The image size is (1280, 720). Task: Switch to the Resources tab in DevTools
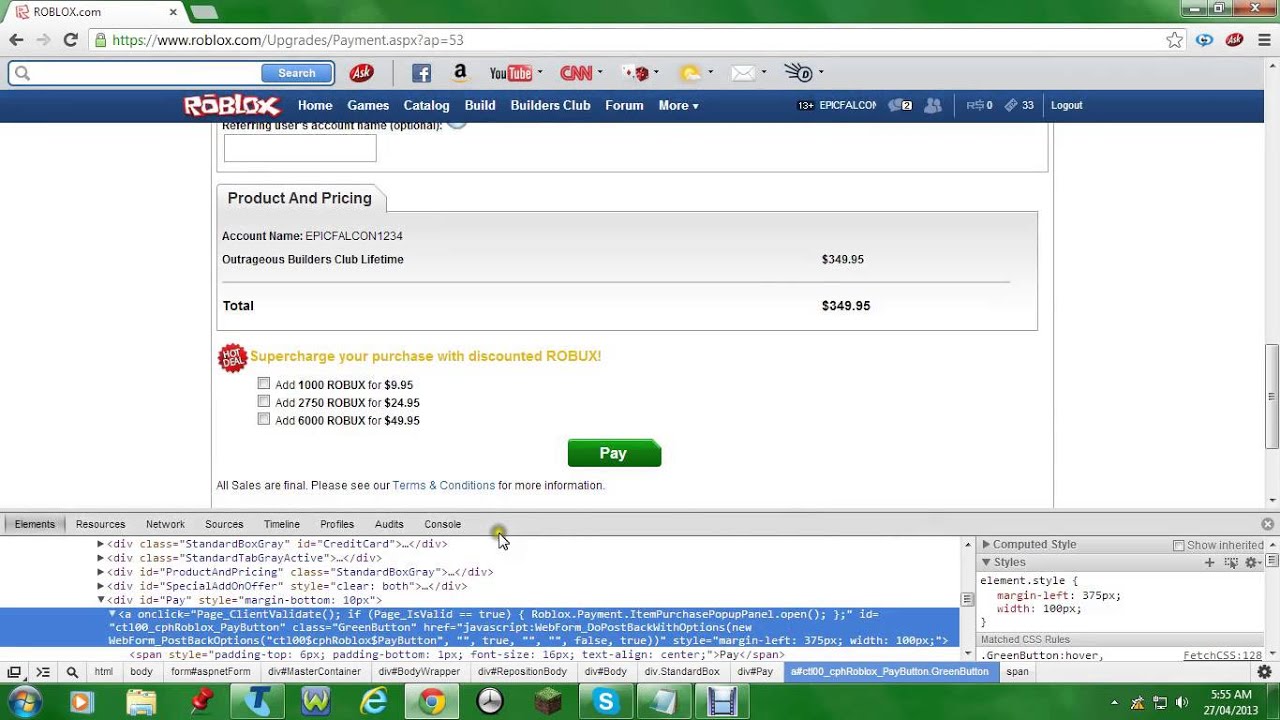pyautogui.click(x=101, y=524)
